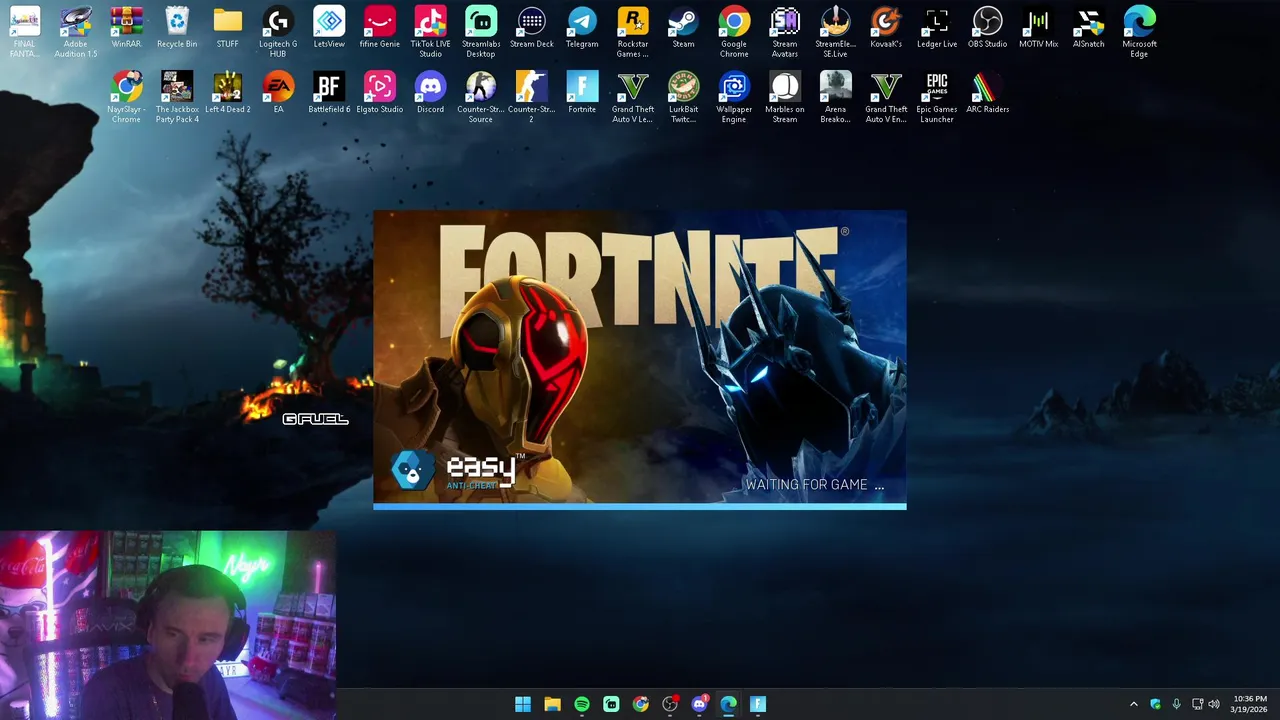Launch Marbles on Stream icon
The height and width of the screenshot is (720, 1280).
click(785, 97)
